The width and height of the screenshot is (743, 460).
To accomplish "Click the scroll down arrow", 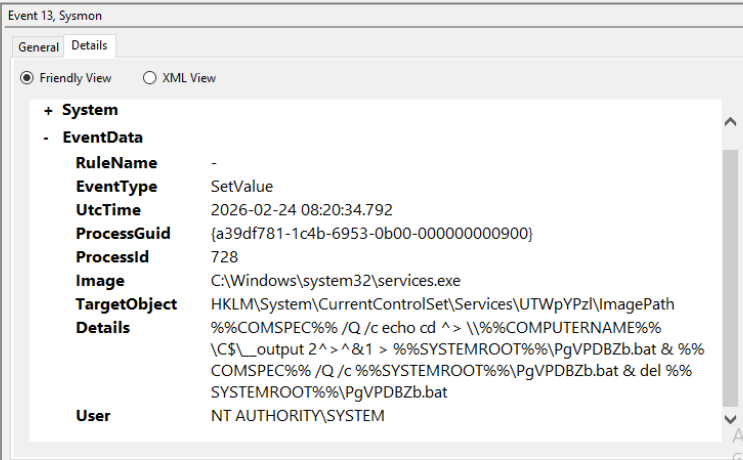I will [x=729, y=419].
